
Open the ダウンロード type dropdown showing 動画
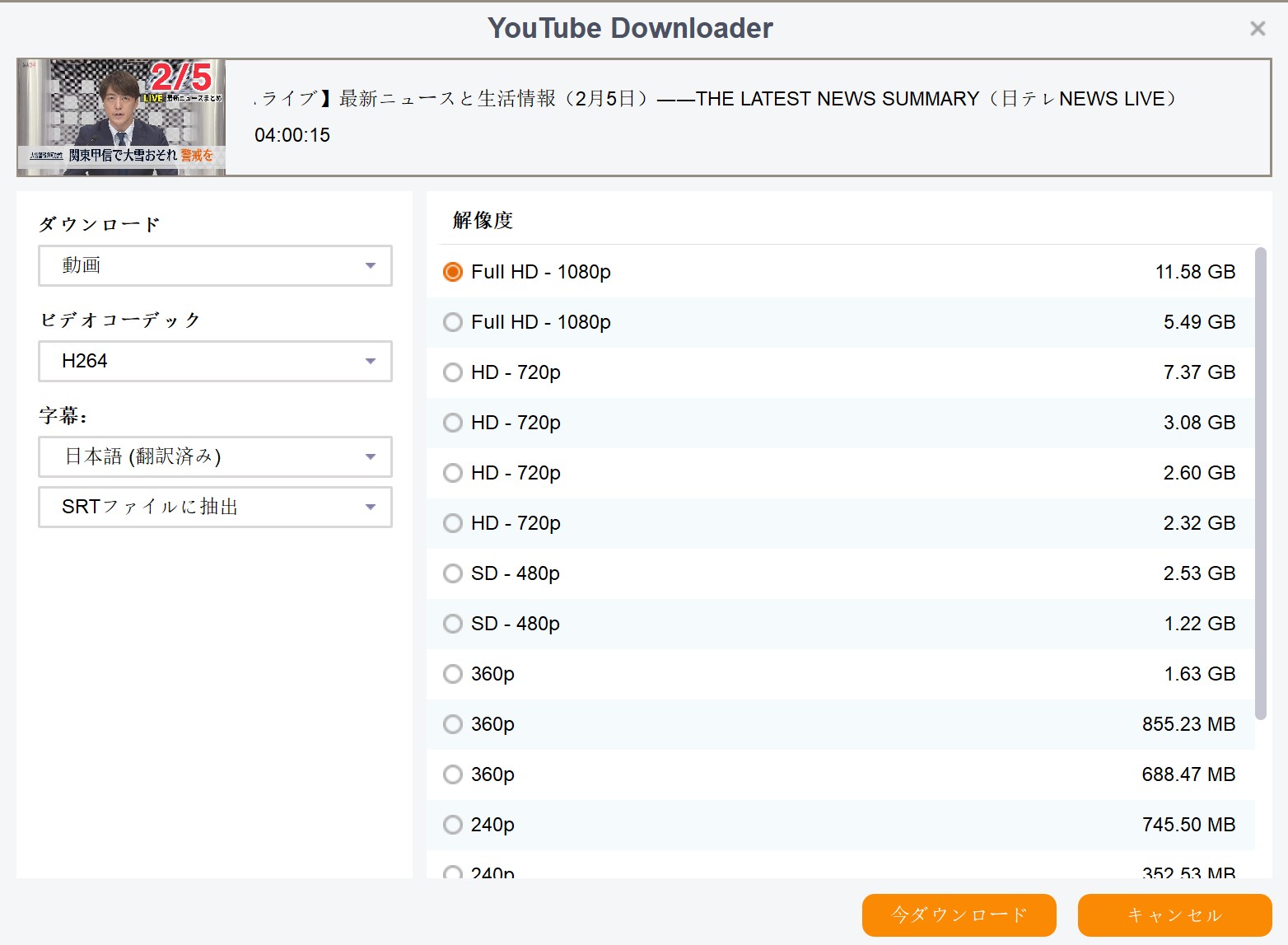point(215,265)
